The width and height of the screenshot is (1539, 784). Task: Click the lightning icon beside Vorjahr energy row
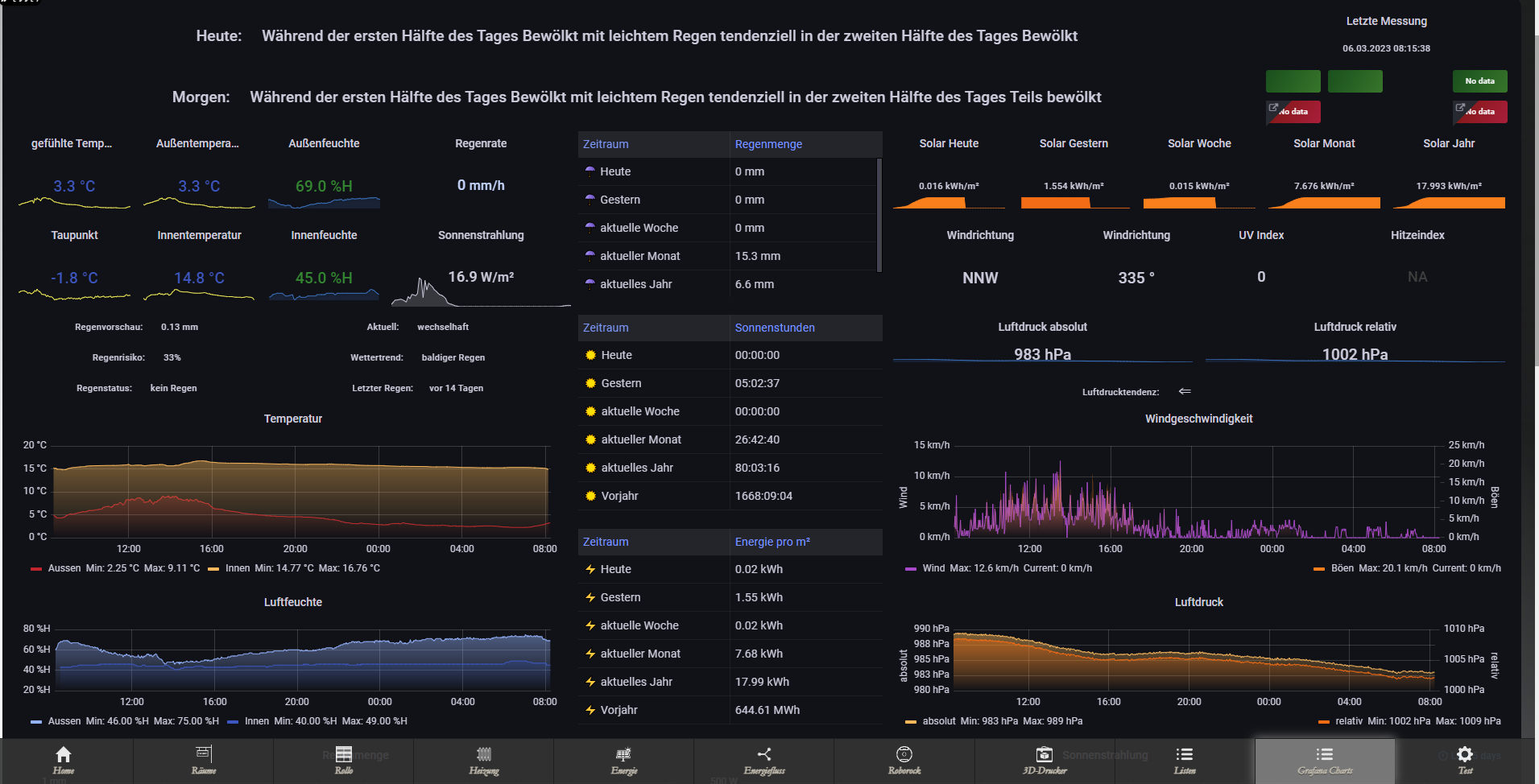click(590, 710)
